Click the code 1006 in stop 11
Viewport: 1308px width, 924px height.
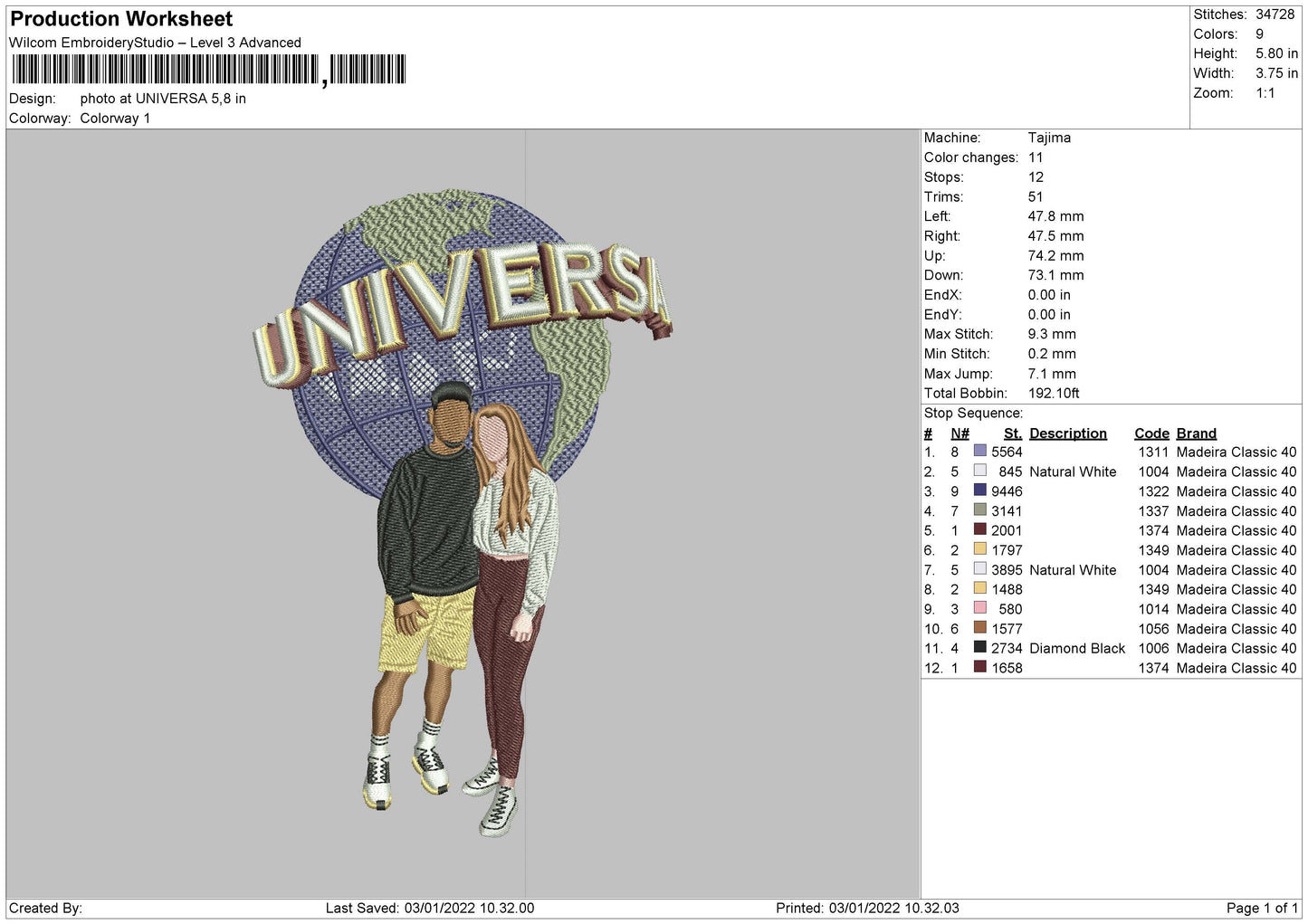[x=1153, y=648]
